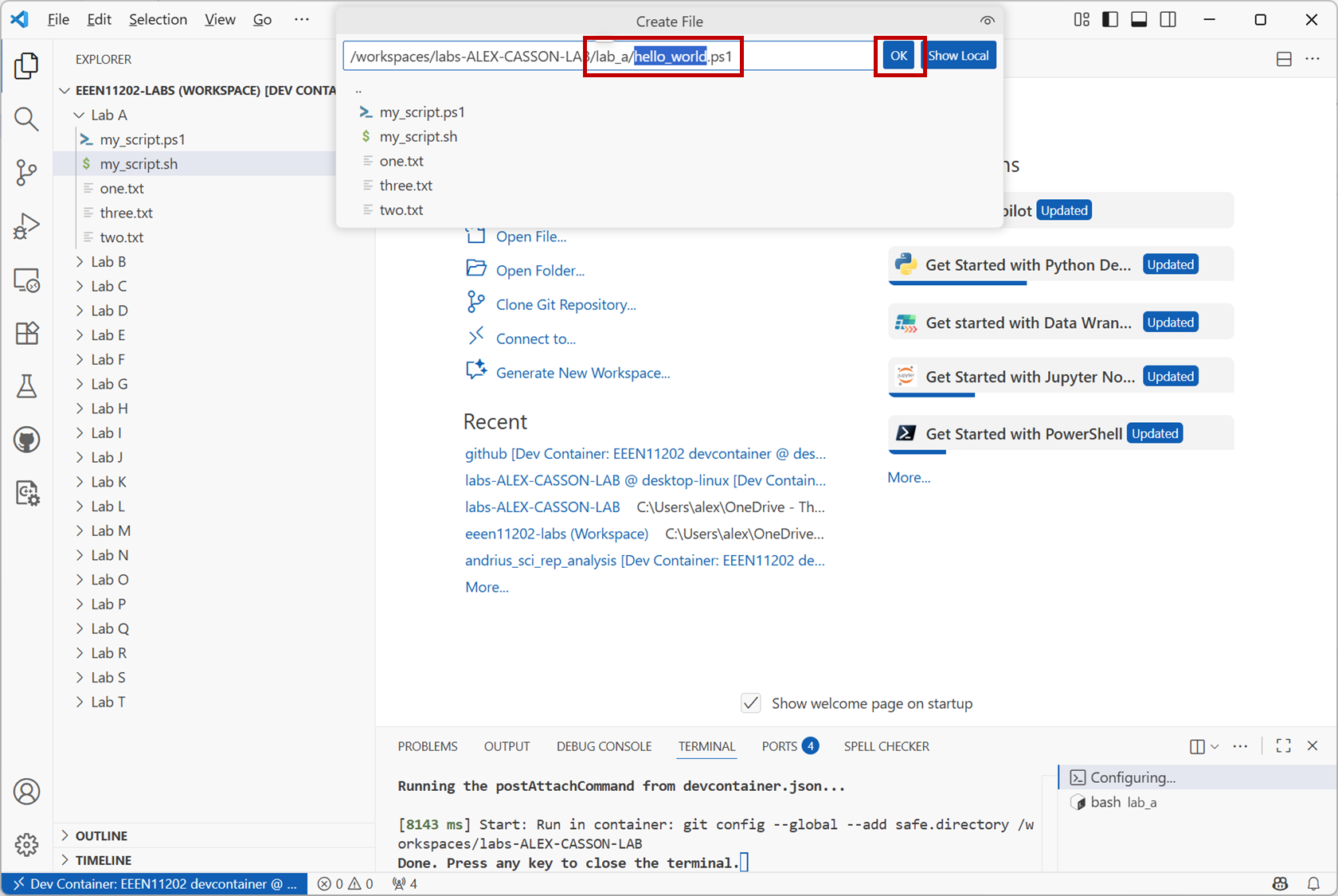
Task: Open the Selection menu
Action: point(158,20)
